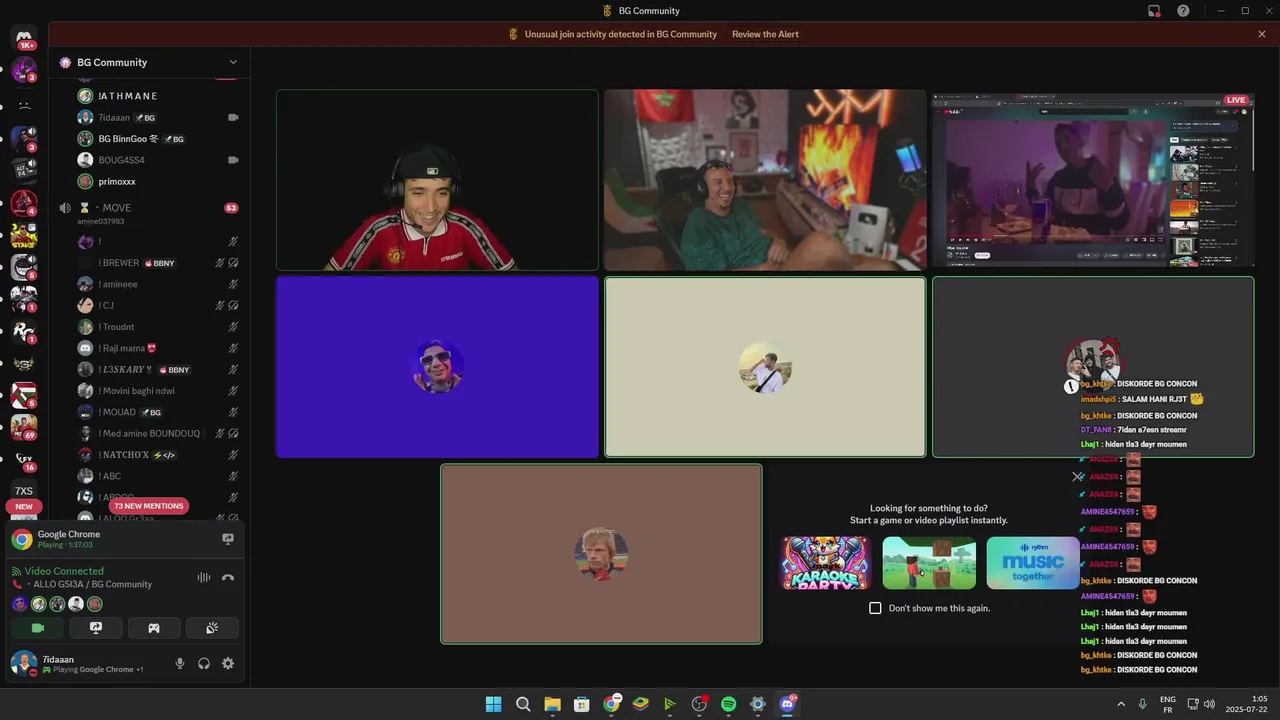Open Windows Start menu

coord(493,704)
